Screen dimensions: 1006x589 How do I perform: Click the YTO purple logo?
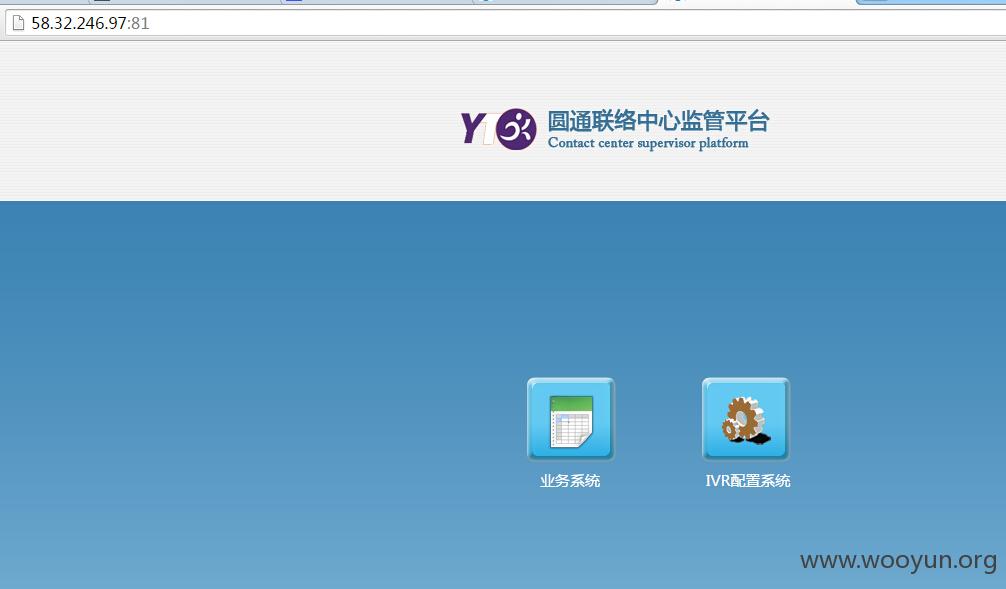coord(499,129)
